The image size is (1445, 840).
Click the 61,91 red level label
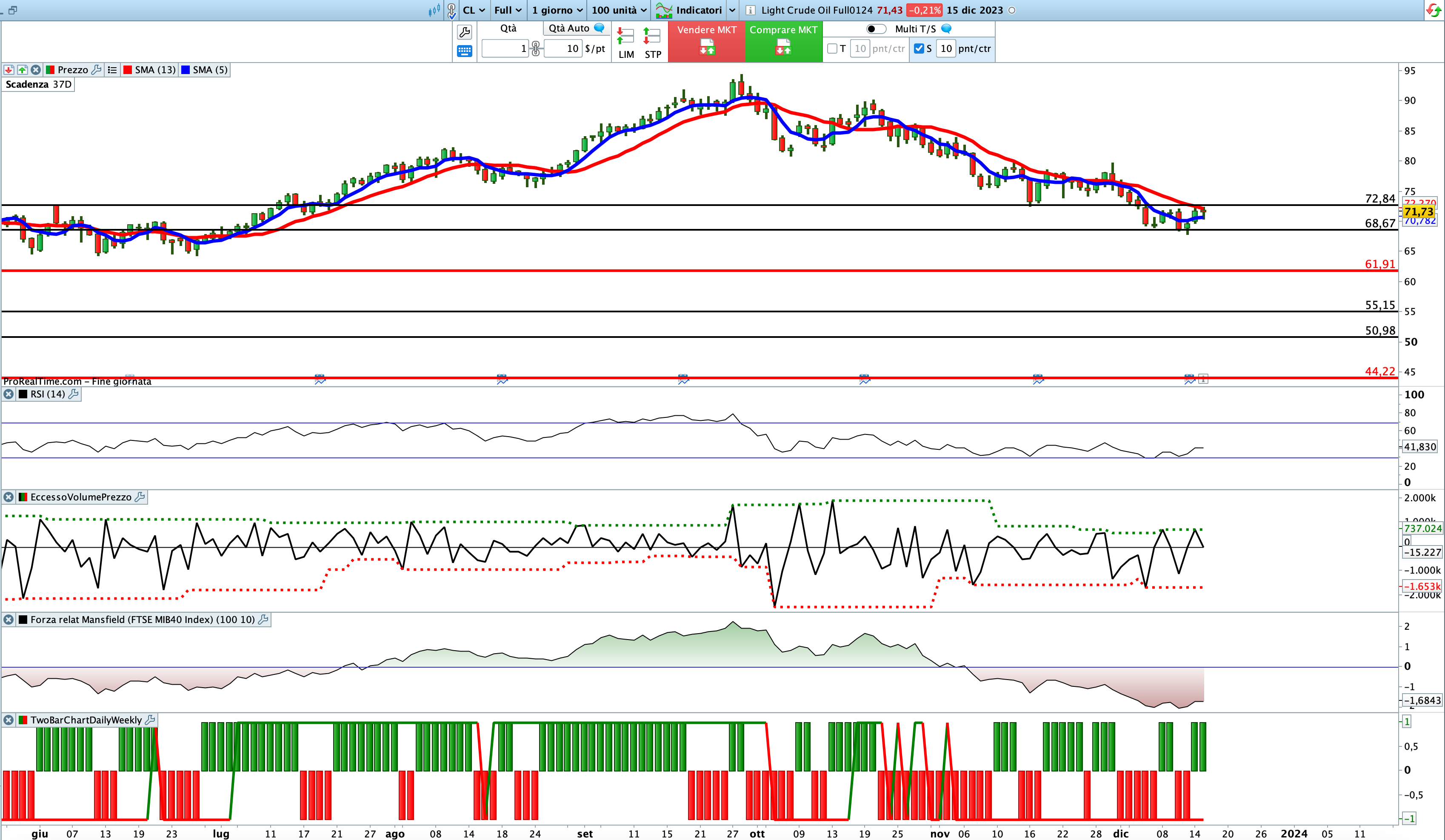click(x=1379, y=264)
